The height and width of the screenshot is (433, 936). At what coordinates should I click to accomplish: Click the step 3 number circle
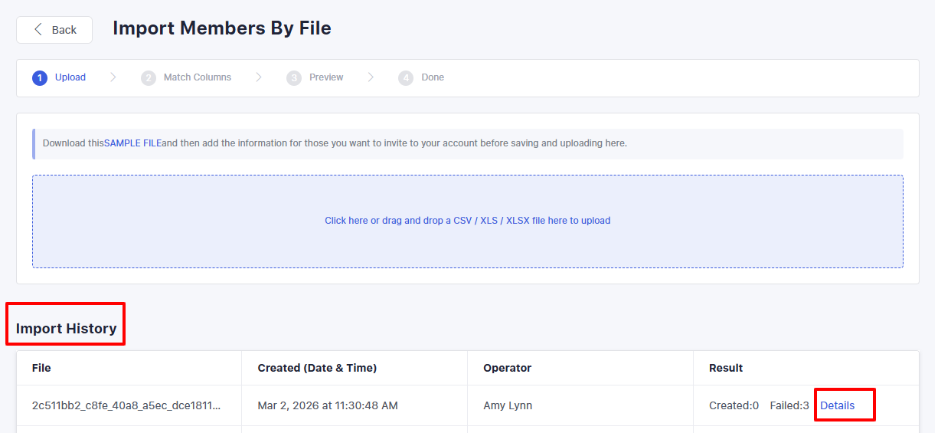click(x=294, y=78)
